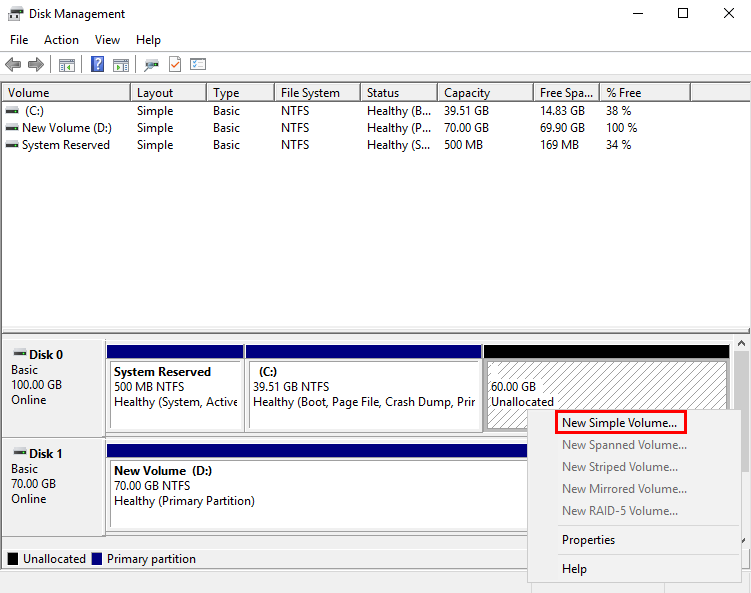Click disabled New Striped Volume entry
Image resolution: width=751 pixels, height=593 pixels.
click(x=620, y=467)
